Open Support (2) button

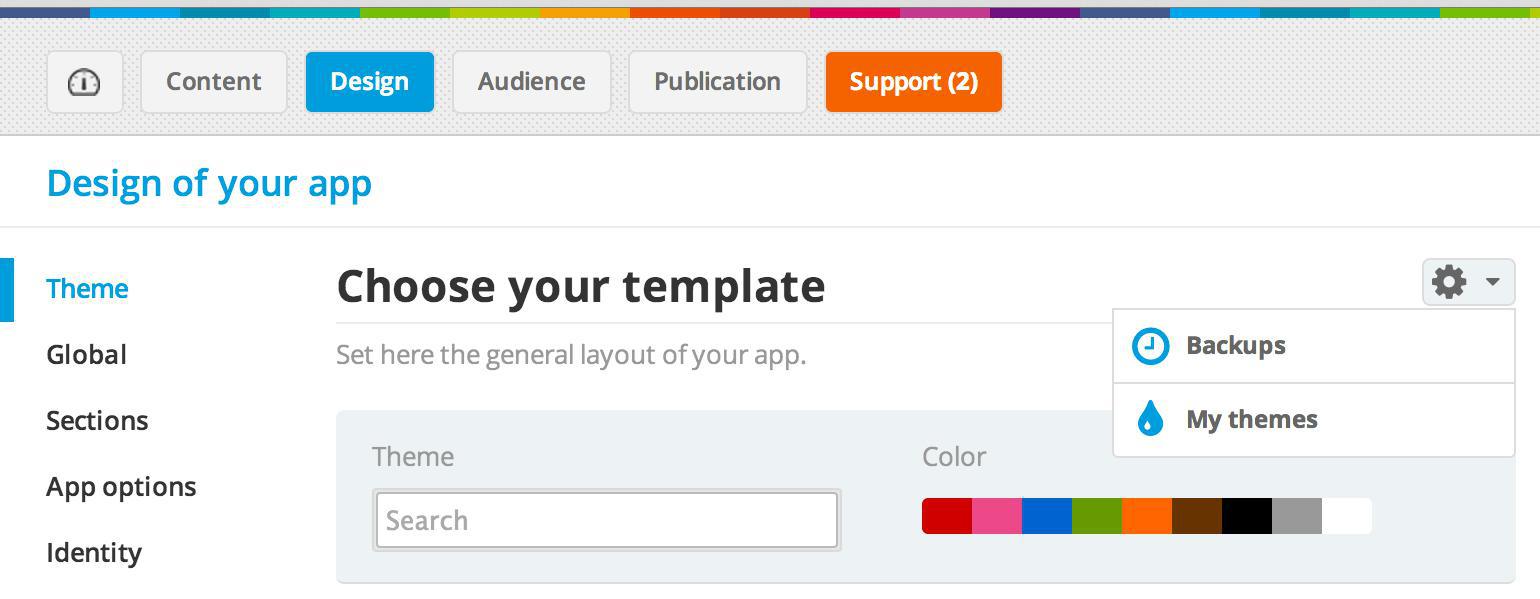(913, 82)
